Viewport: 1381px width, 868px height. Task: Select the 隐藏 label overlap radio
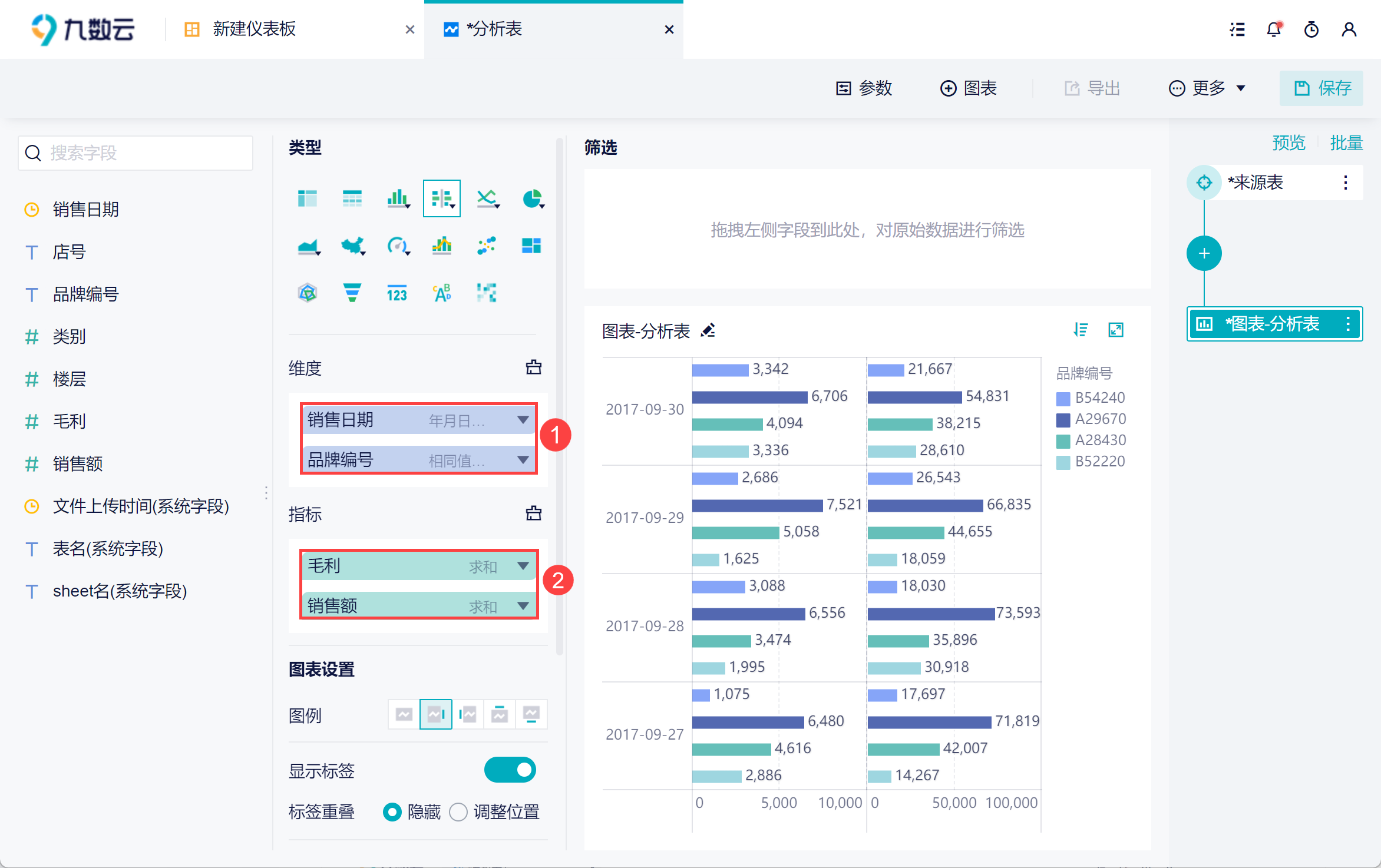pos(392,813)
